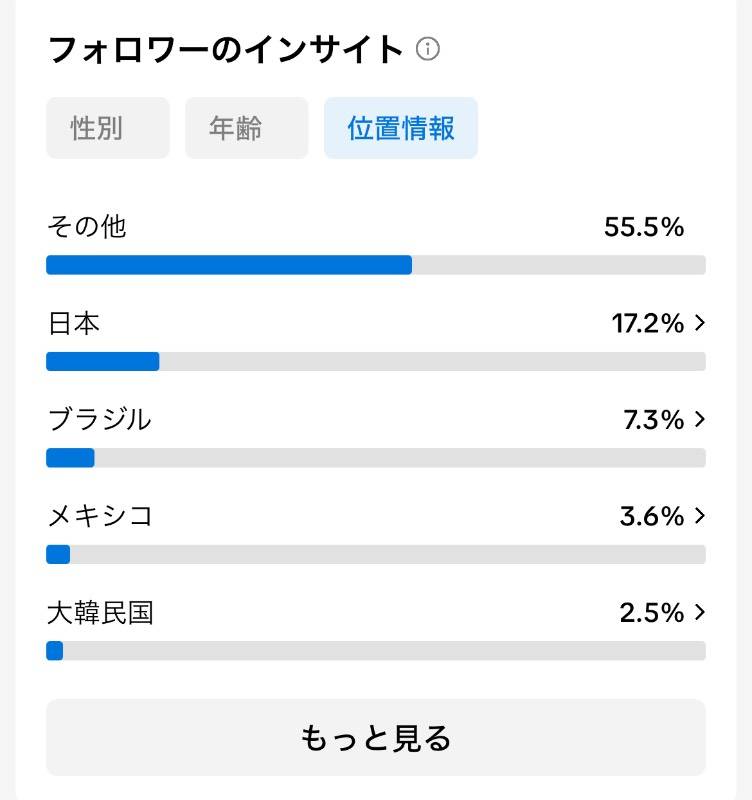Expand the メキシコ row chevron

(x=700, y=516)
